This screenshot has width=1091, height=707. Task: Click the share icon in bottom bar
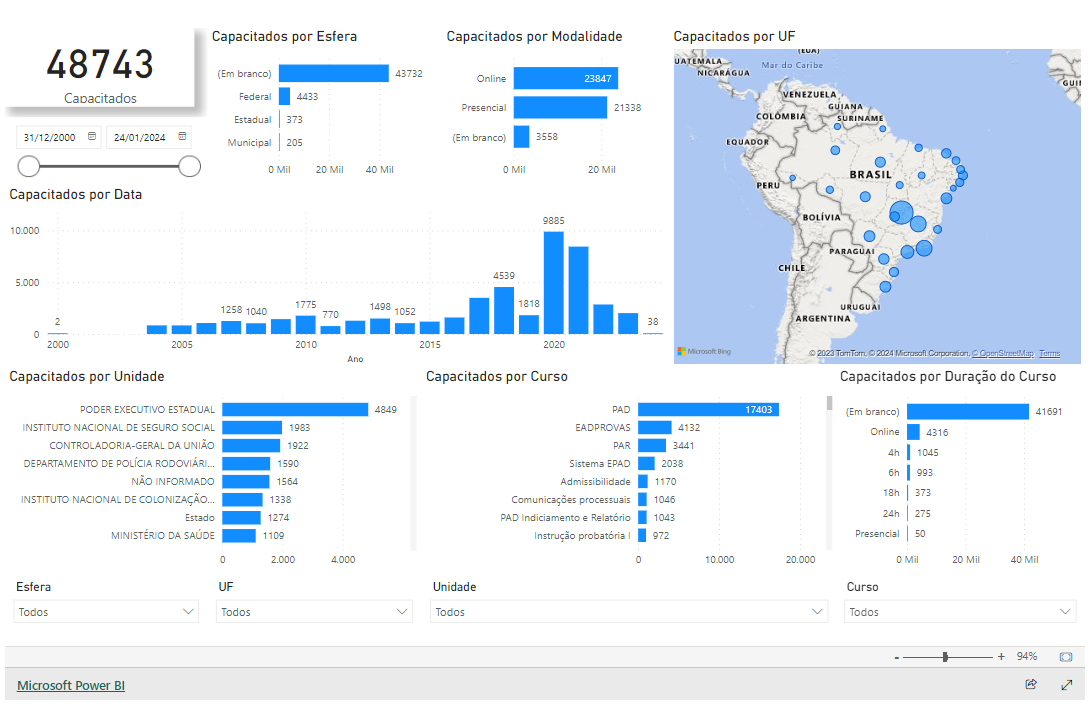pos(1031,685)
